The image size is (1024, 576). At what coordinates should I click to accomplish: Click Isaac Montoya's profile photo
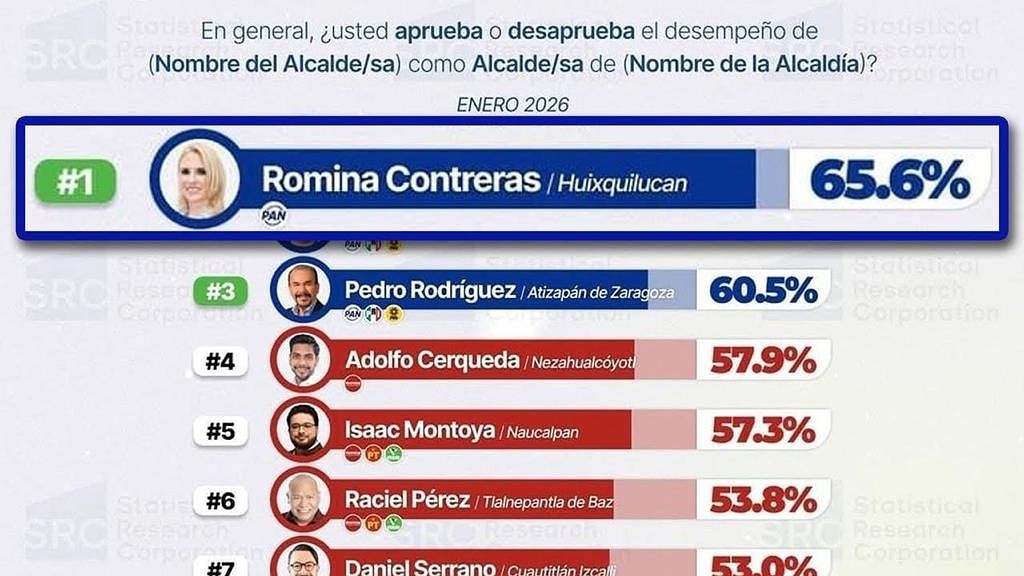tap(301, 430)
